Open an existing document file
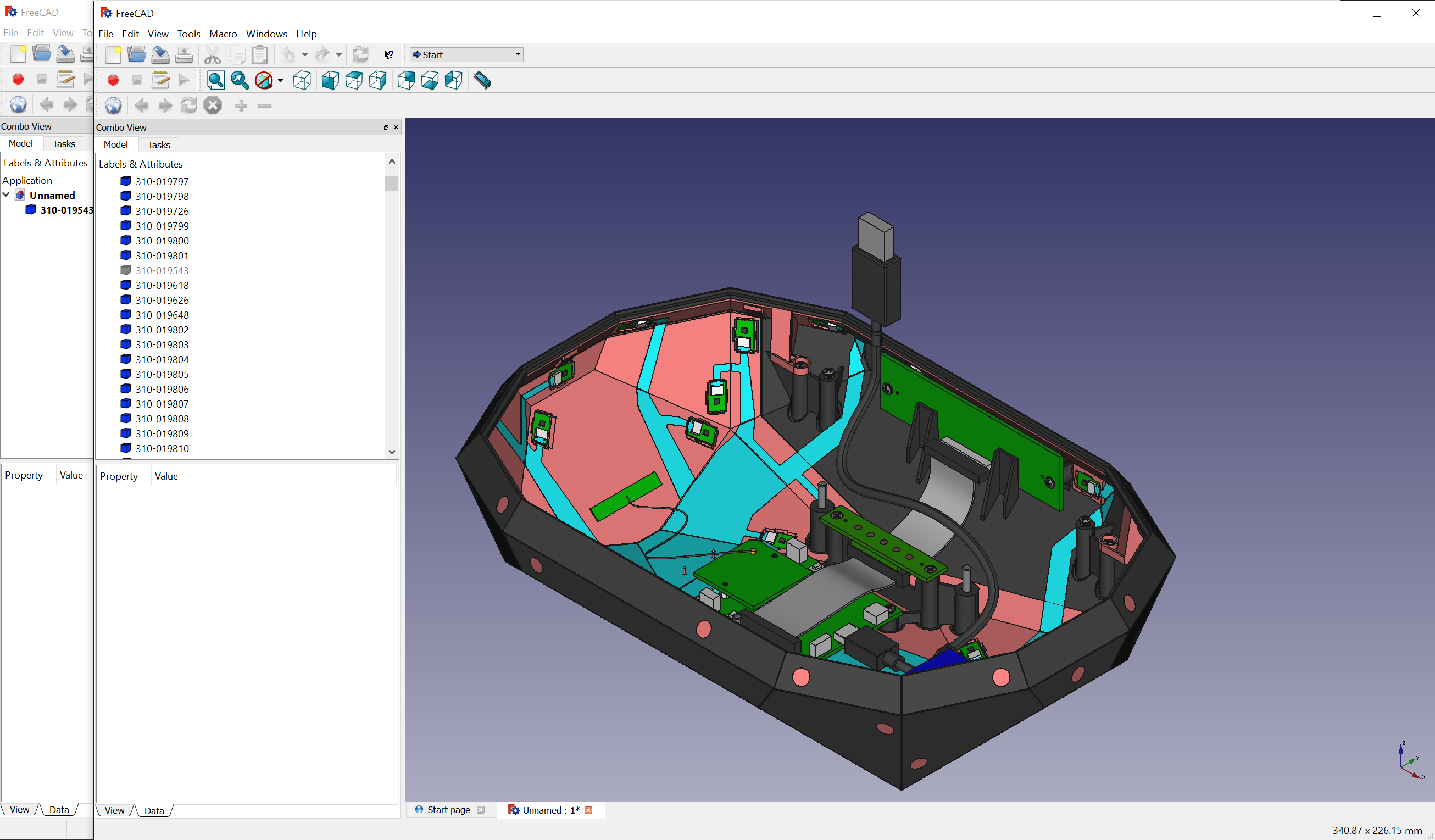 pos(137,54)
